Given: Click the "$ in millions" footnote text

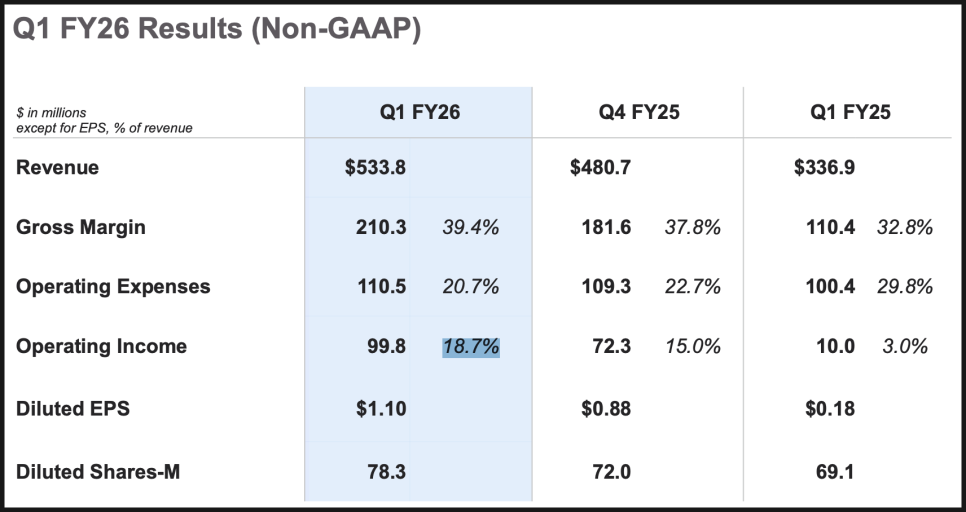Looking at the screenshot, I should click(x=50, y=113).
